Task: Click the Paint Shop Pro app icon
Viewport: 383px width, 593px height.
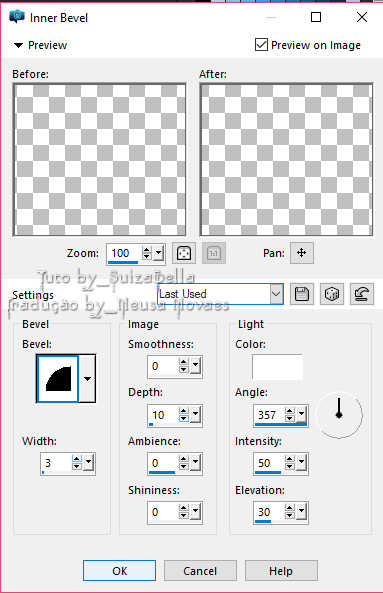Action: pyautogui.click(x=17, y=17)
